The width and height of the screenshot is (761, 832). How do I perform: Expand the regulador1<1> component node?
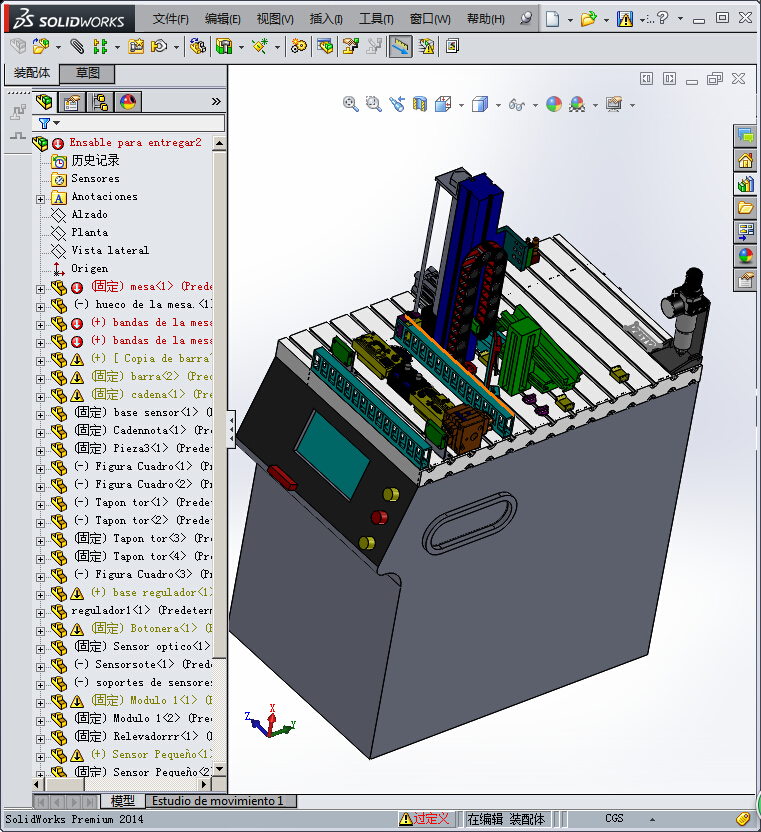click(x=40, y=613)
